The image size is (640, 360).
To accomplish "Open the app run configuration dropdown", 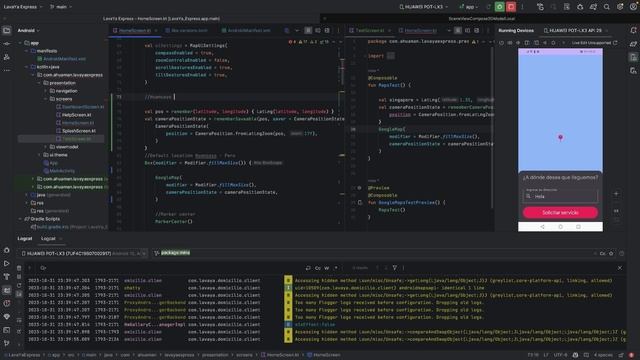I will 469,7.
